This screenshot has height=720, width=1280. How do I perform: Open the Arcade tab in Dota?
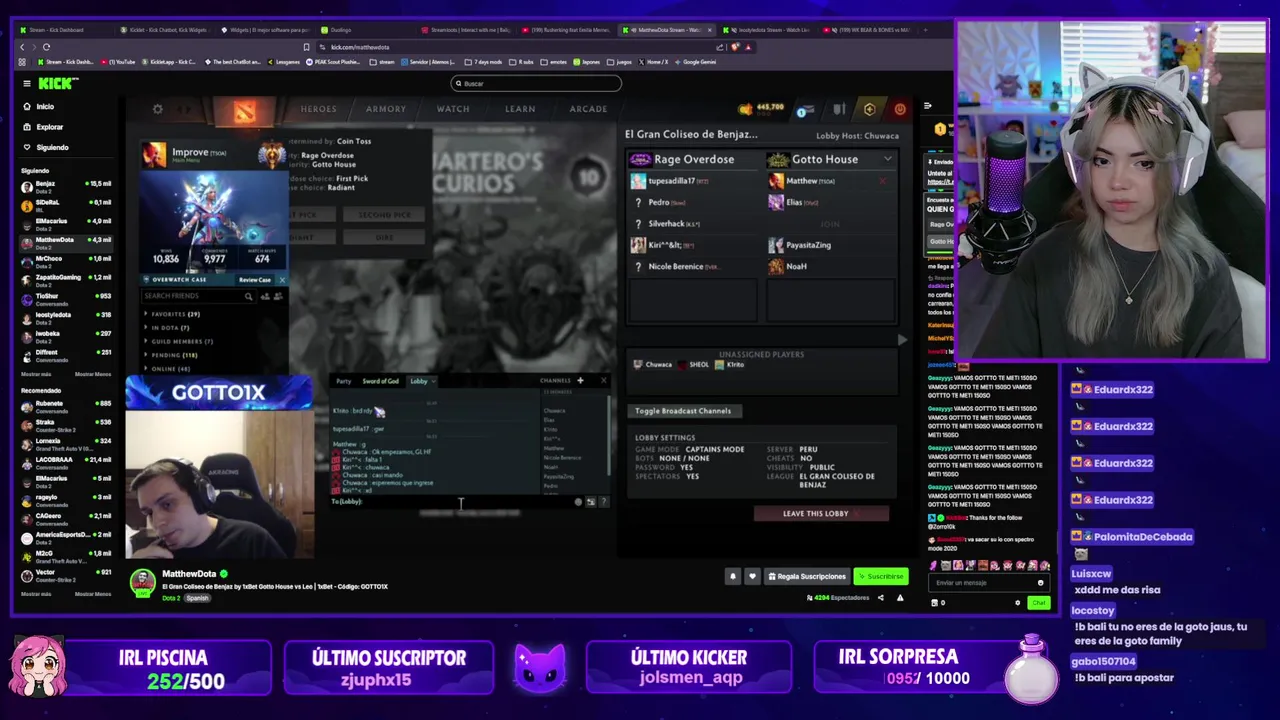(x=588, y=109)
